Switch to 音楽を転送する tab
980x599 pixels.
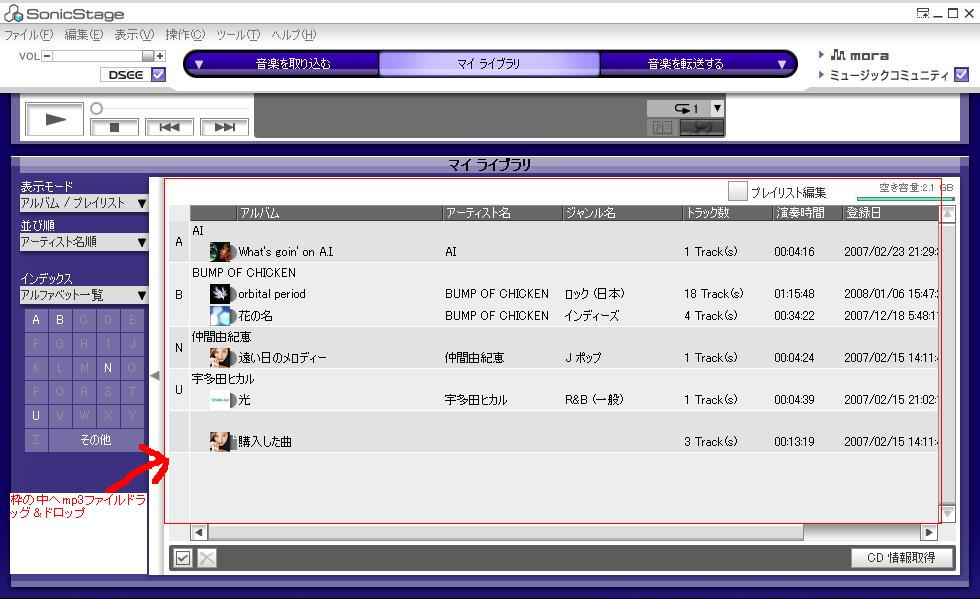(686, 64)
